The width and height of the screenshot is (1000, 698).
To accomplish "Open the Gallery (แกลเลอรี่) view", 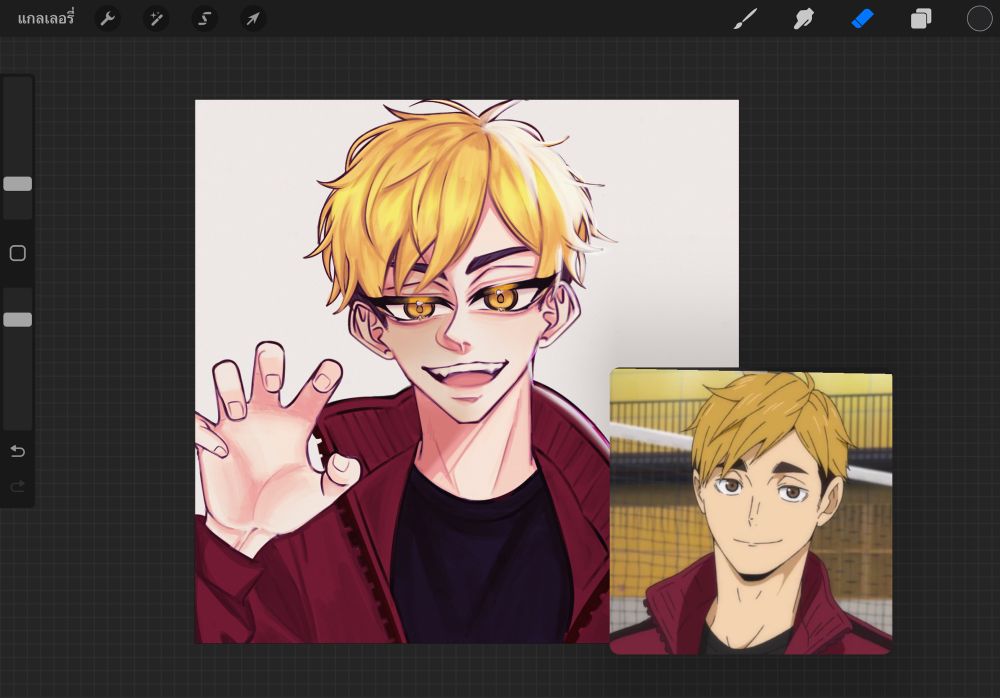I will (x=46, y=19).
